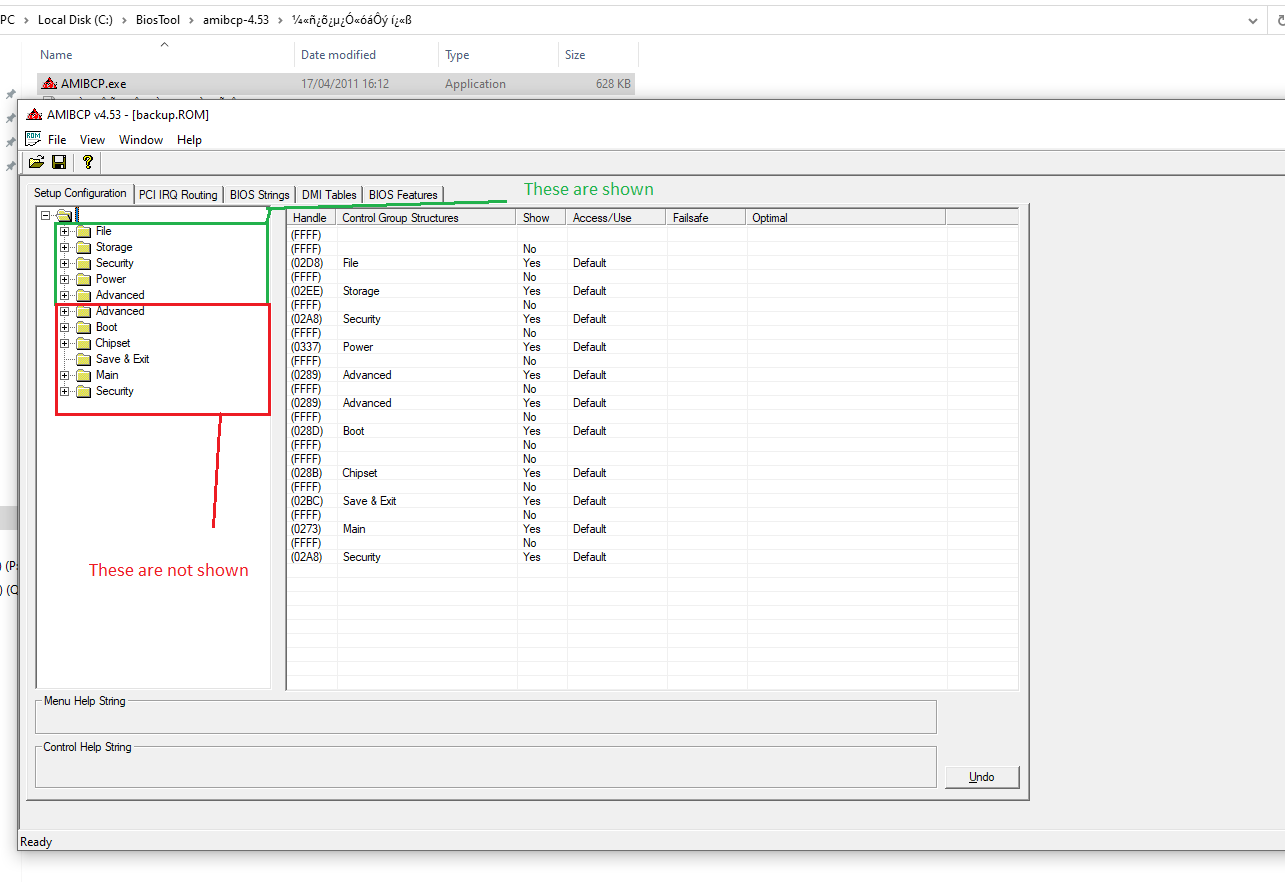The height and width of the screenshot is (882, 1285).
Task: Click the Undo button
Action: (982, 777)
